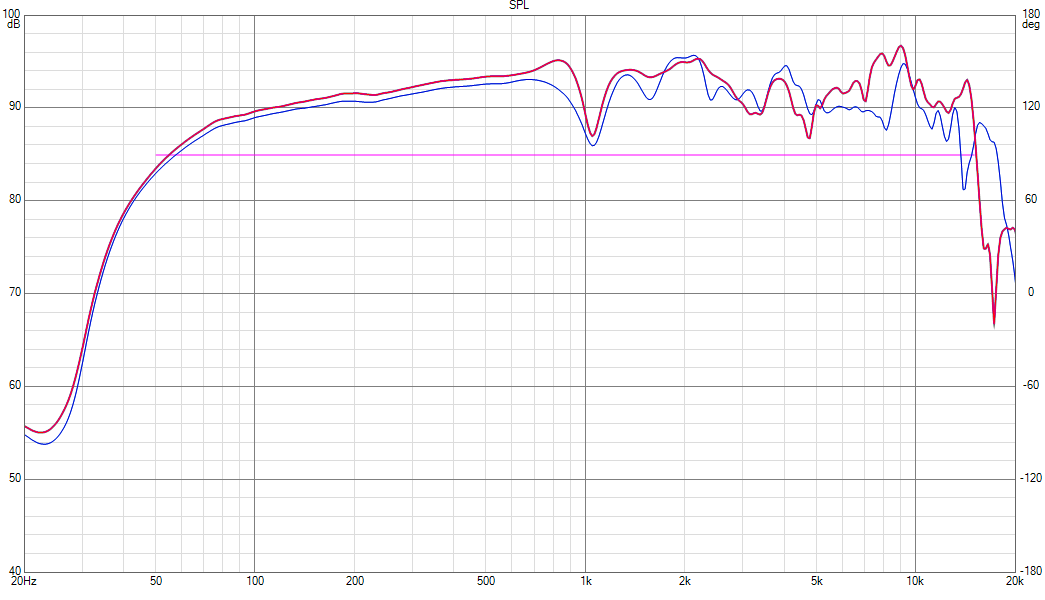Click the '20Hz' frequency axis label
Image resolution: width=1045 pixels, height=600 pixels.
(24, 581)
